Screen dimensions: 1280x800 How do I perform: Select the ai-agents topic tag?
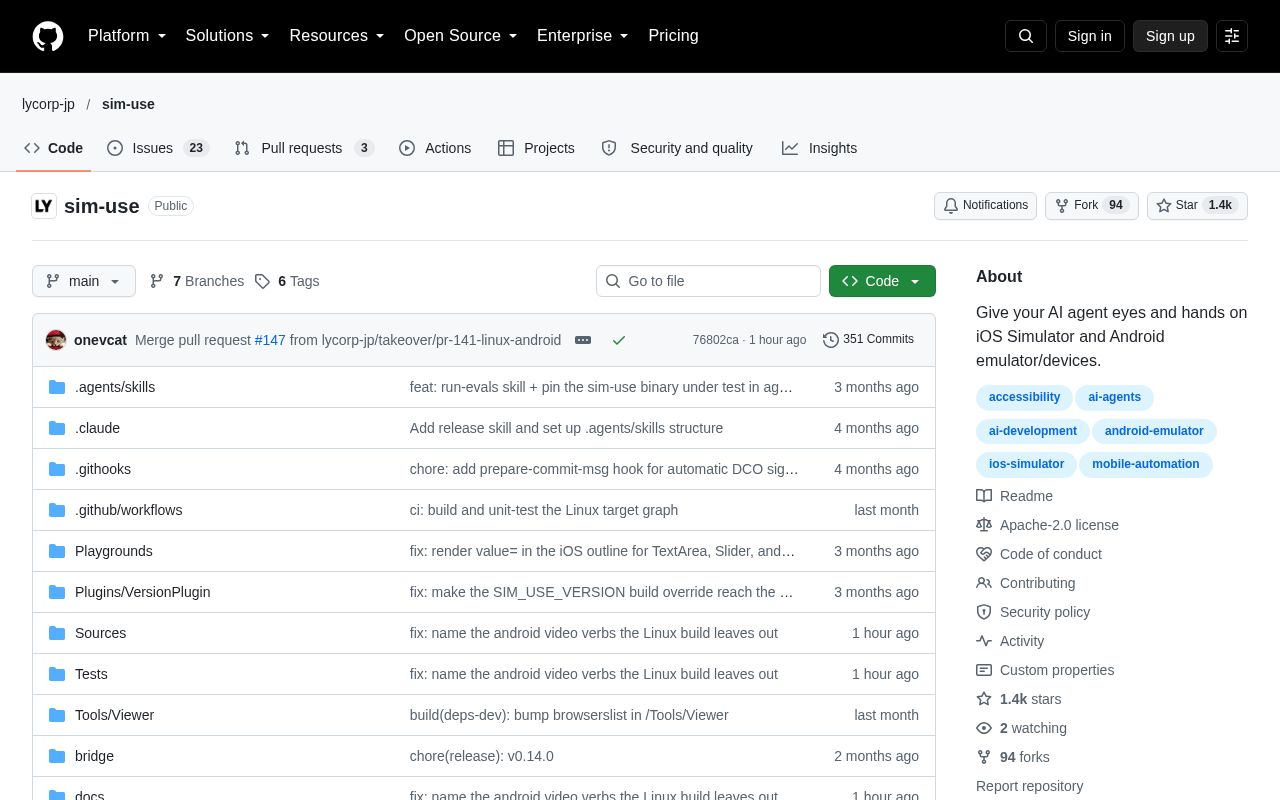pos(1114,398)
